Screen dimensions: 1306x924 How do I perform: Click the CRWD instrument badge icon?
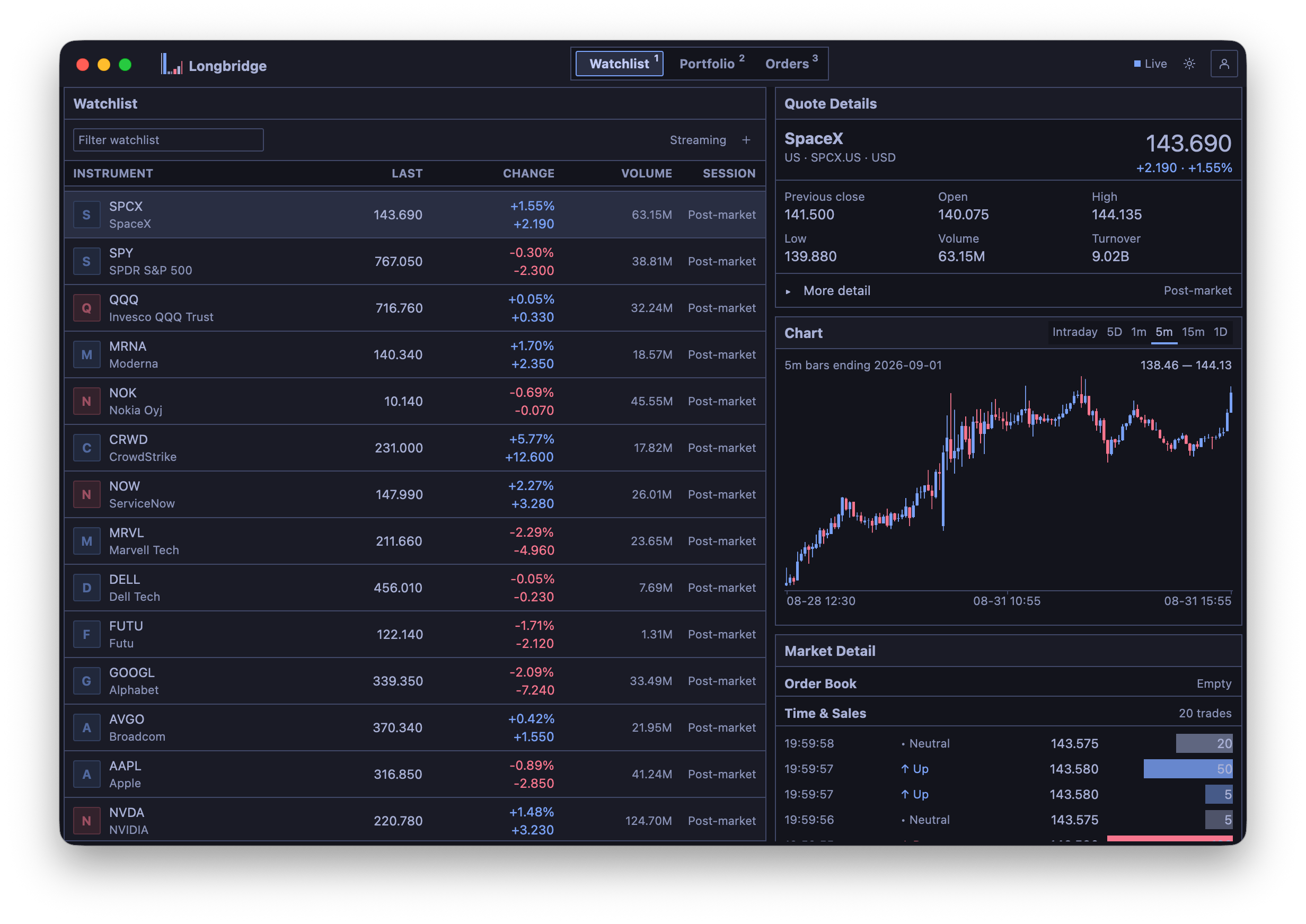coord(86,448)
